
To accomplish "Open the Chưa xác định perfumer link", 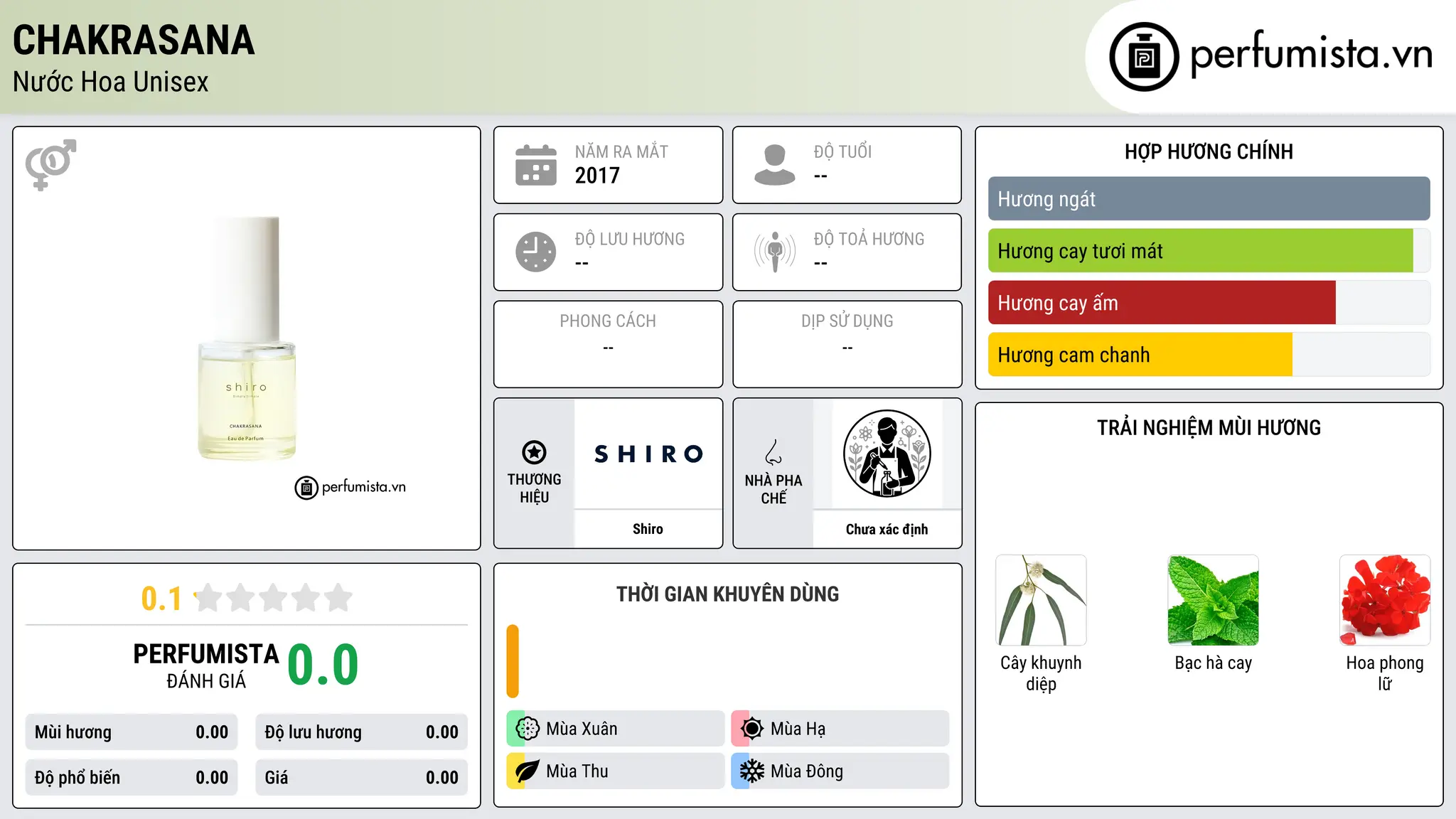I will [887, 529].
